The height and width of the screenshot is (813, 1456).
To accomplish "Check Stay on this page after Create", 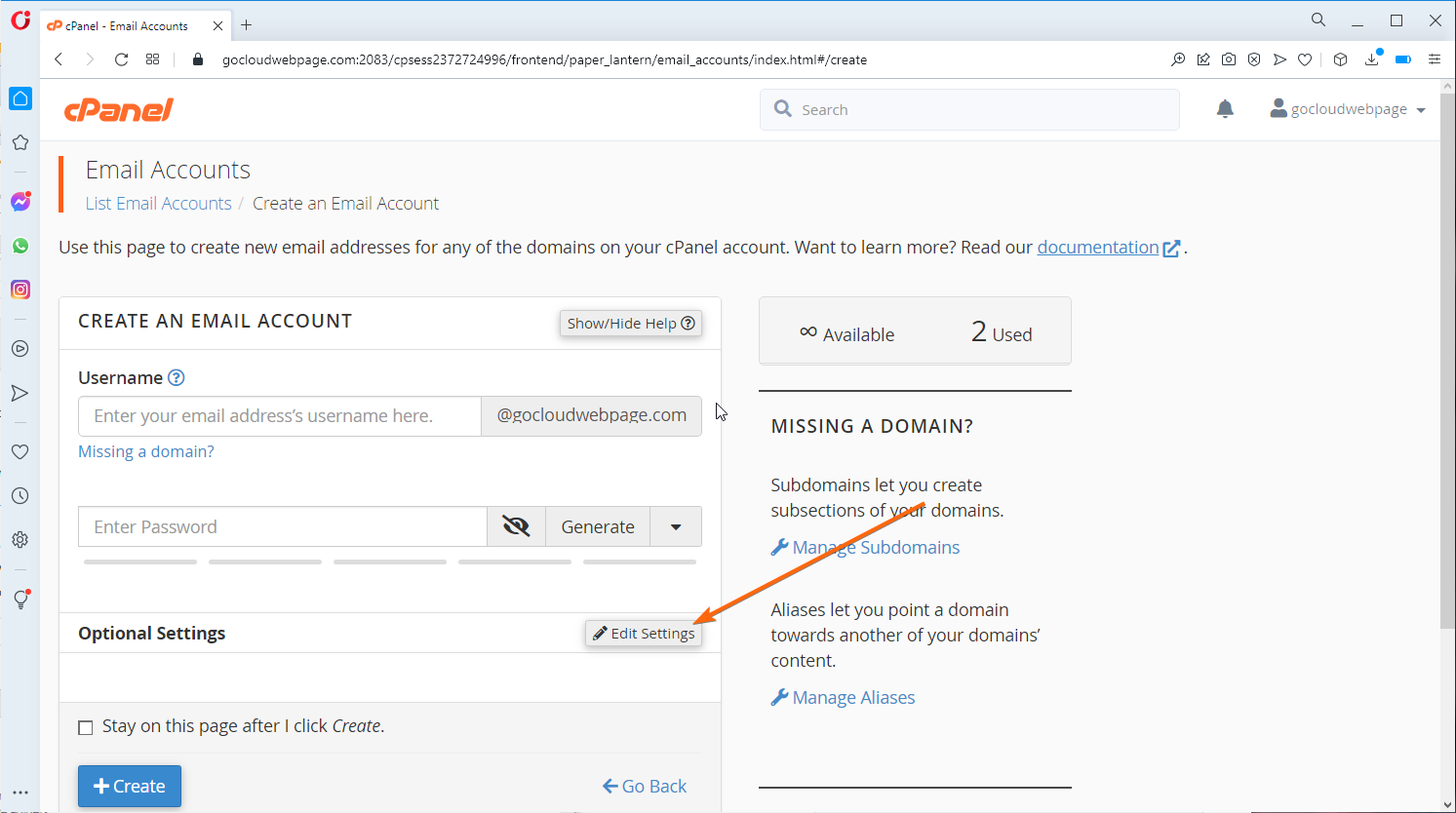I will tap(86, 727).
